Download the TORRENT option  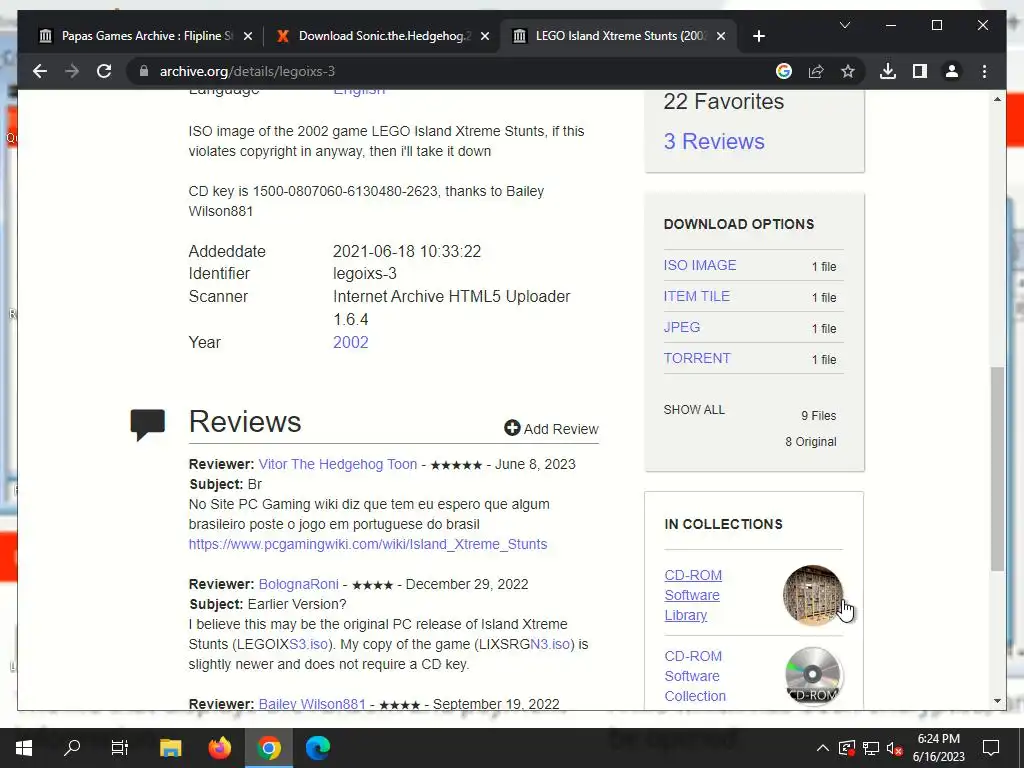click(x=697, y=358)
